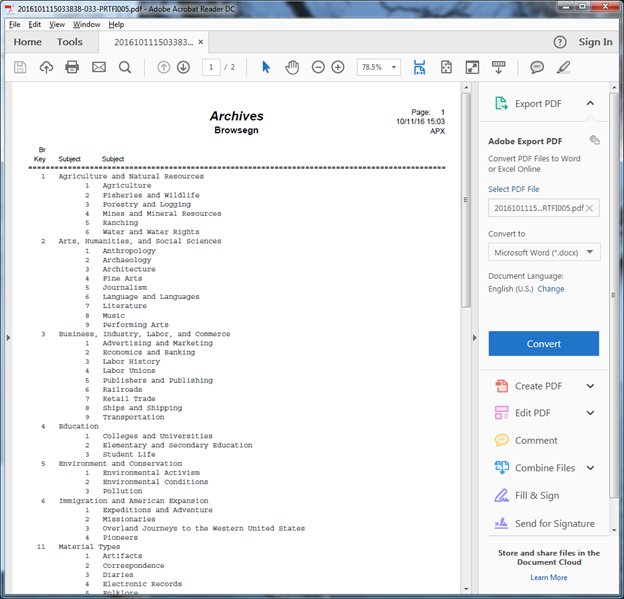Follow the Learn More link

pyautogui.click(x=548, y=577)
